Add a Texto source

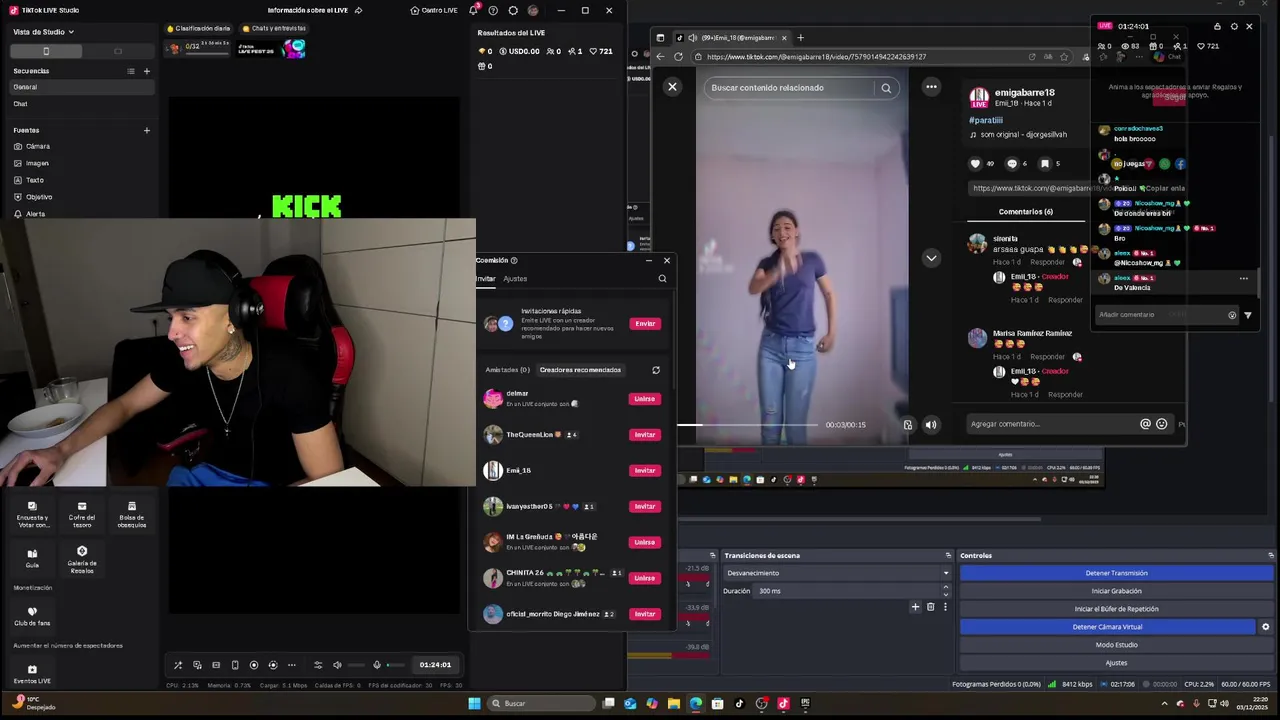click(29, 180)
